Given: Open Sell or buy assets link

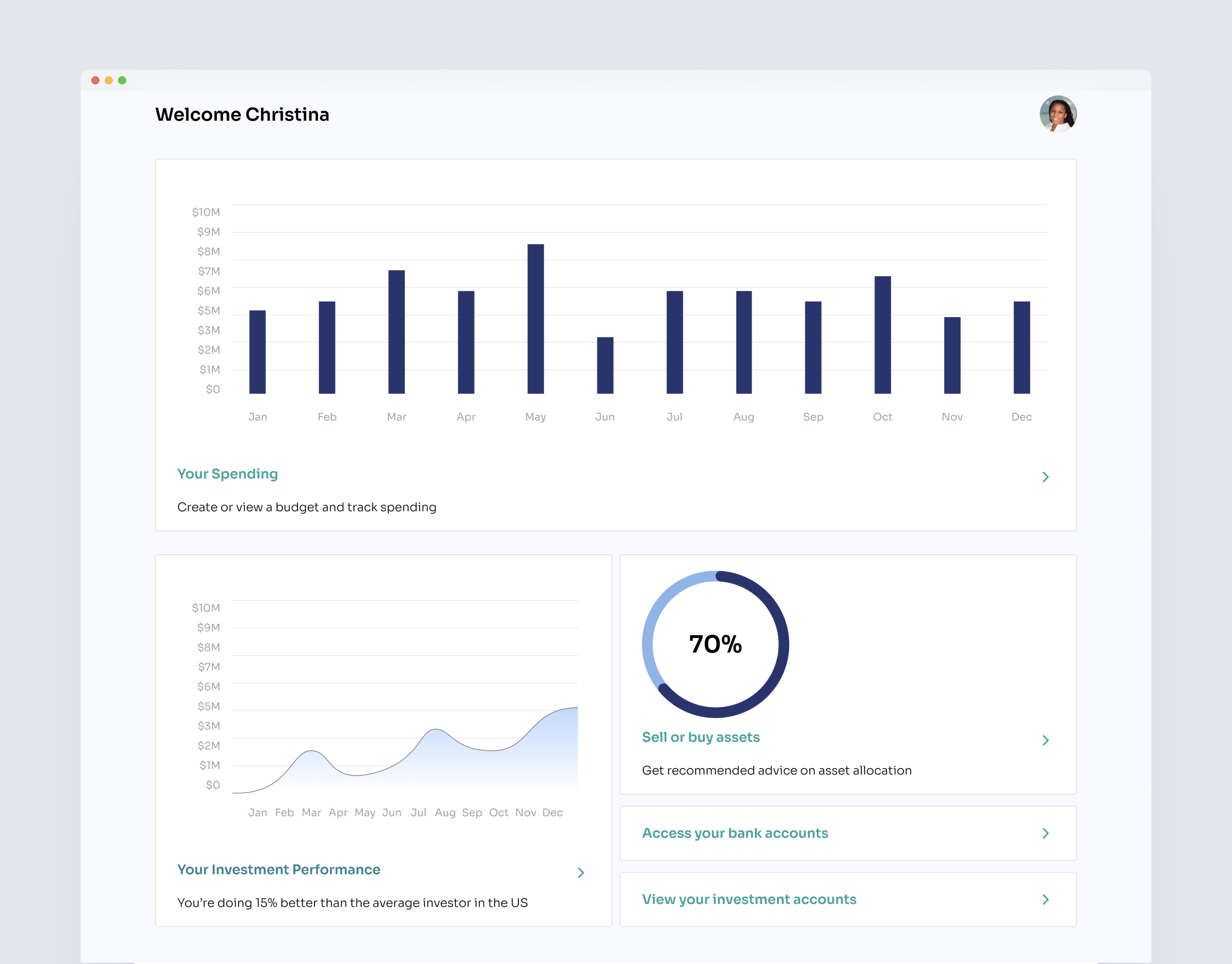Looking at the screenshot, I should (701, 737).
